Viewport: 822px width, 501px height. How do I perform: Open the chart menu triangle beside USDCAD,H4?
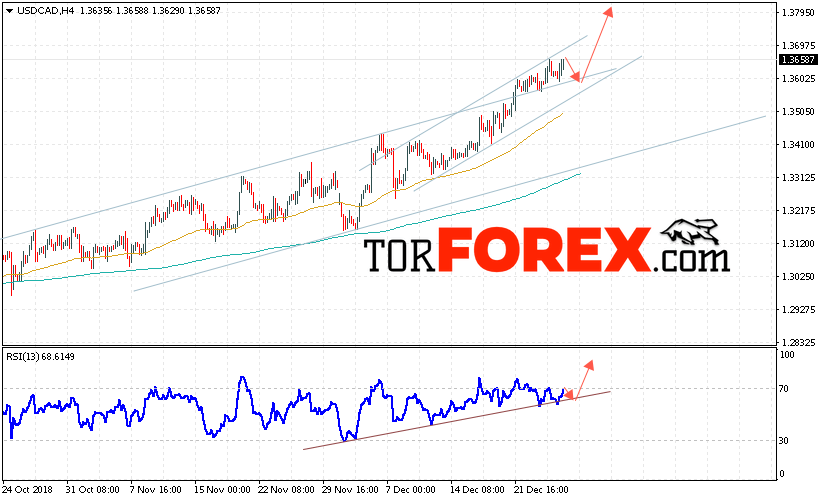(x=9, y=11)
